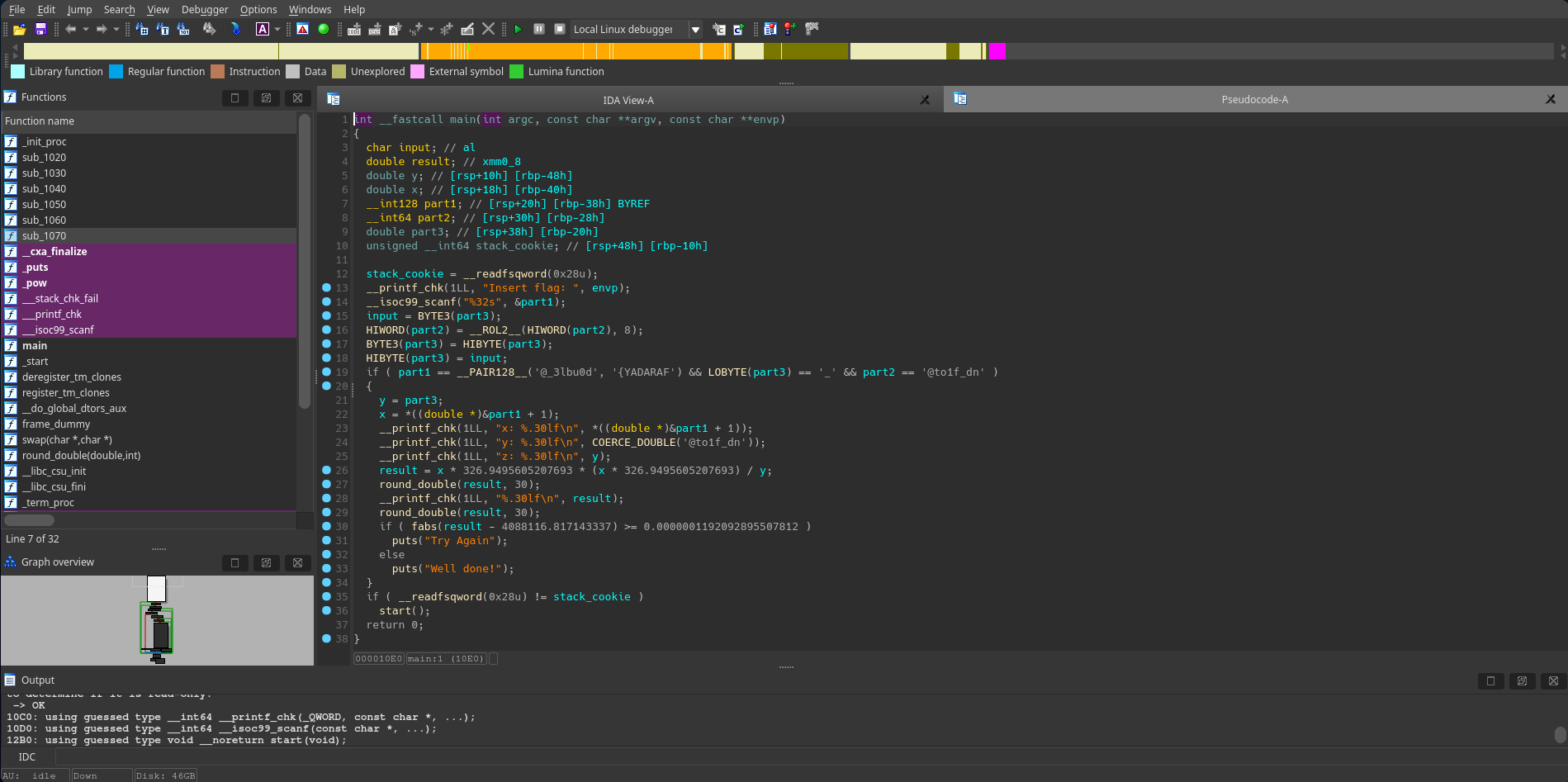
Task: Toggle breakpoint dot on line 30
Action: tap(326, 526)
